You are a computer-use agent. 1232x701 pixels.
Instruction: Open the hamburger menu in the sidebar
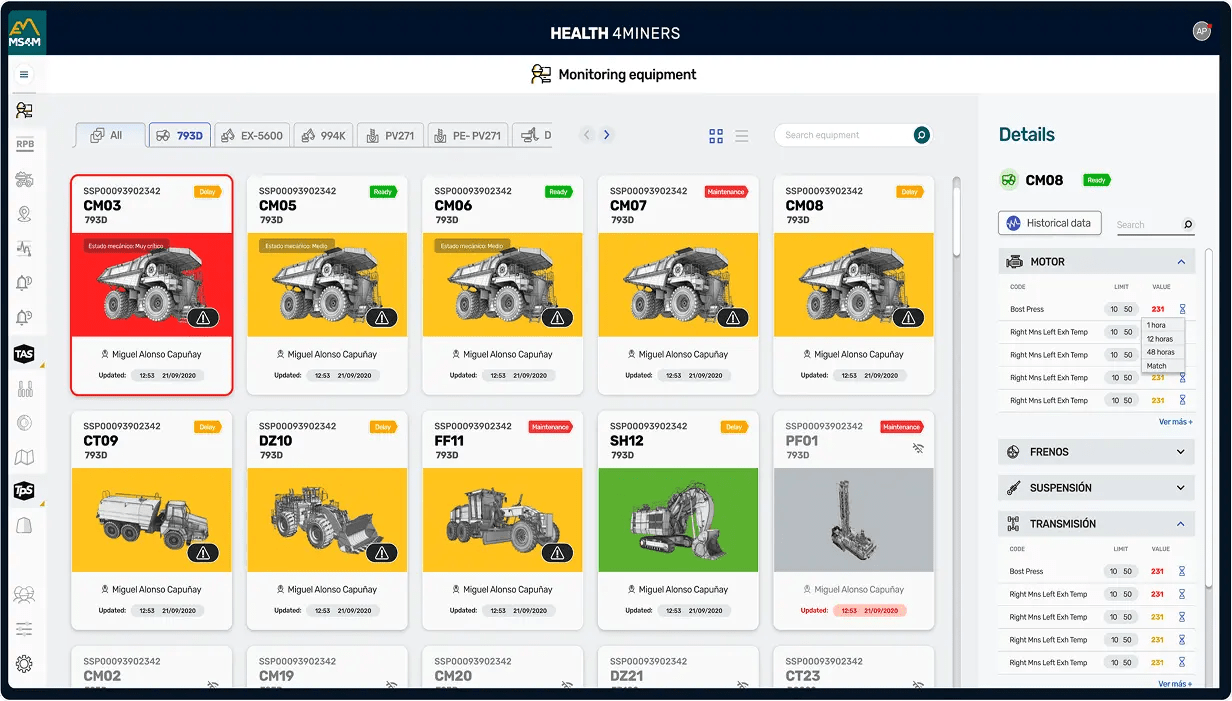(x=24, y=74)
